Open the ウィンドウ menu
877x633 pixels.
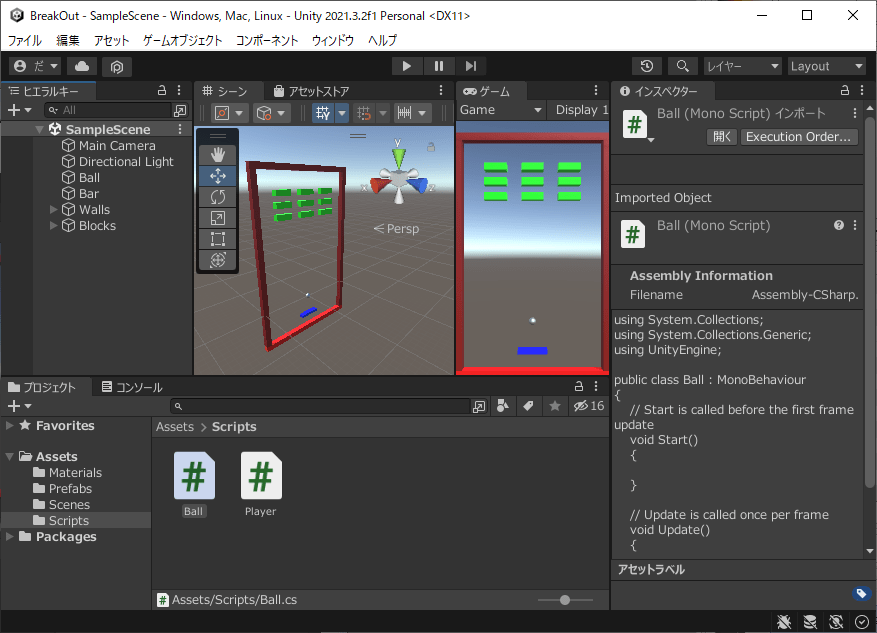click(333, 40)
